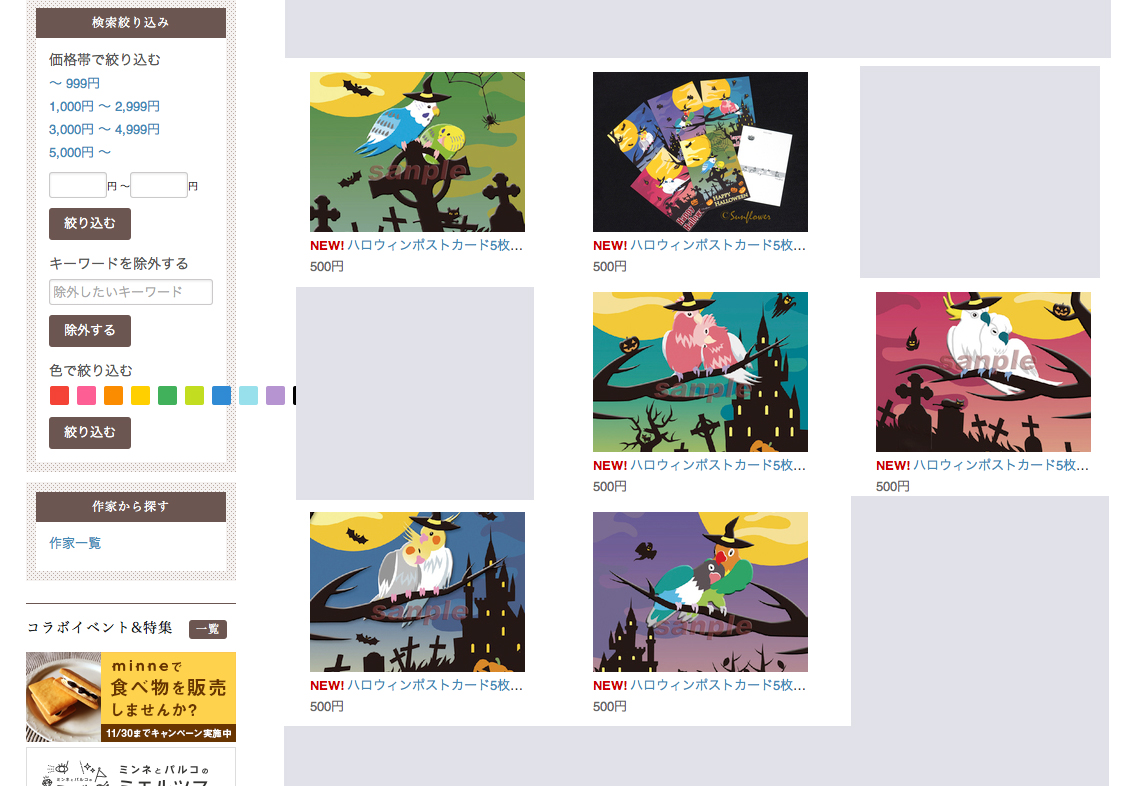The width and height of the screenshot is (1138, 786).
Task: Select the pink color swatch filter
Action: (x=86, y=396)
